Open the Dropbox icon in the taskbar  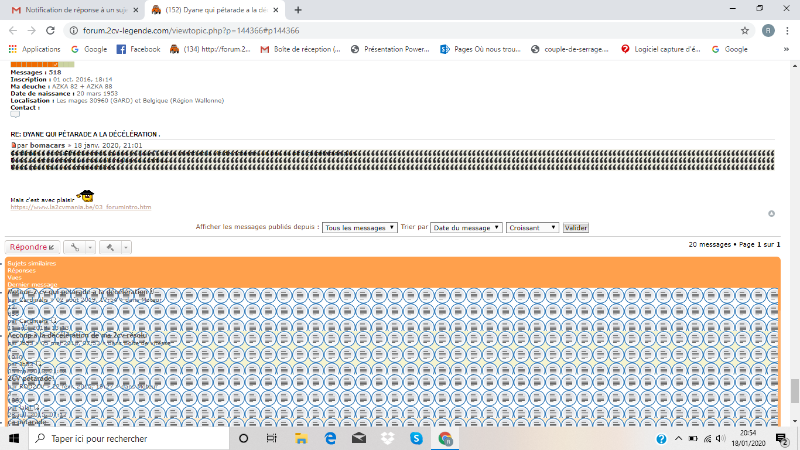(x=387, y=439)
